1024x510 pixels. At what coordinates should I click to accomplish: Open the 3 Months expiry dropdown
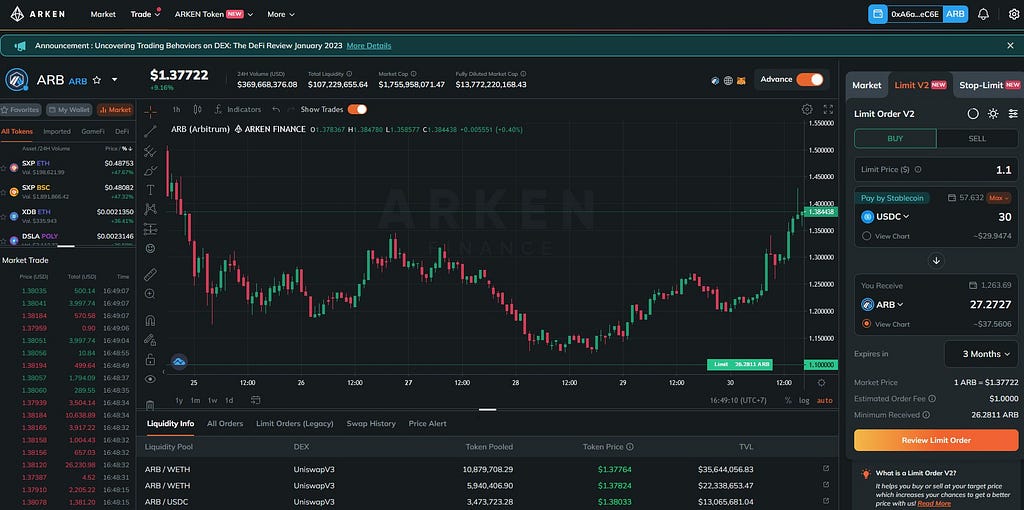click(x=981, y=354)
